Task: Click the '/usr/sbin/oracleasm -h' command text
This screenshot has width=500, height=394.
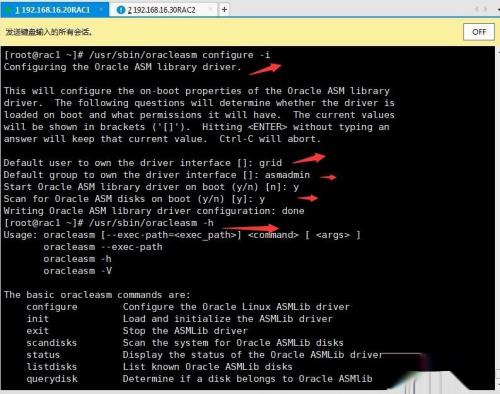Action: 151,223
